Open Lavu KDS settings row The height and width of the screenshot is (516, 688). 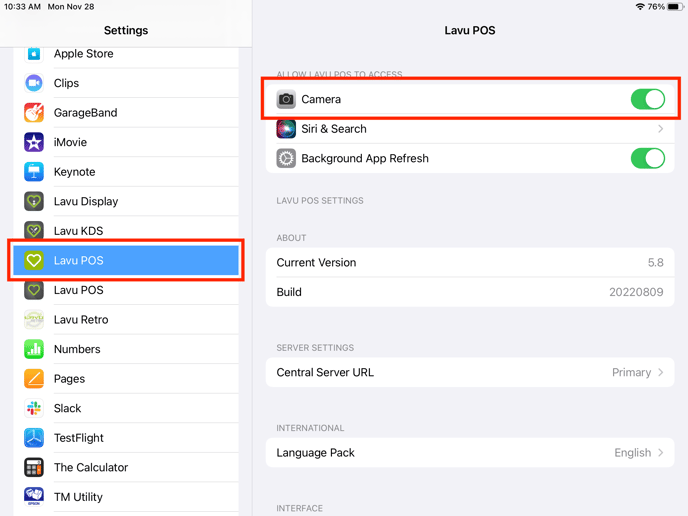click(x=126, y=230)
